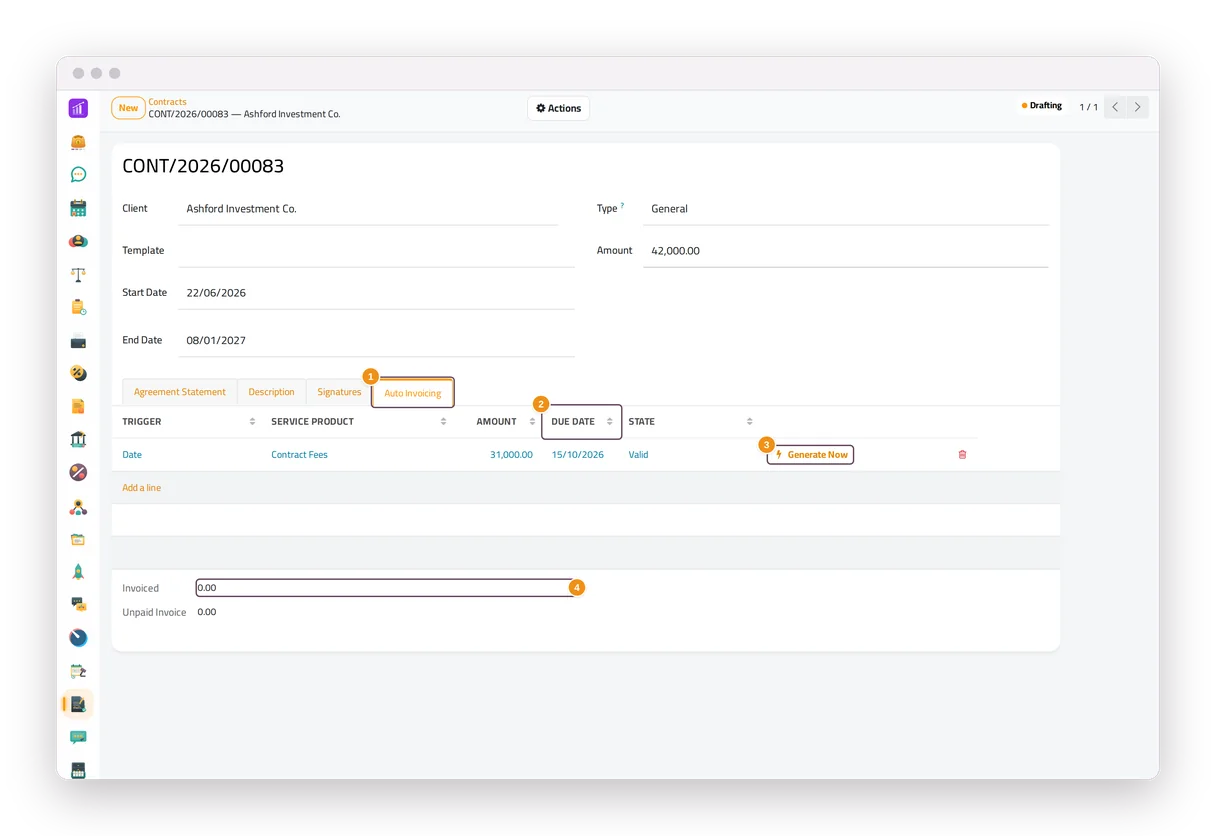Click the Invoiced value field 0.00

tap(385, 588)
